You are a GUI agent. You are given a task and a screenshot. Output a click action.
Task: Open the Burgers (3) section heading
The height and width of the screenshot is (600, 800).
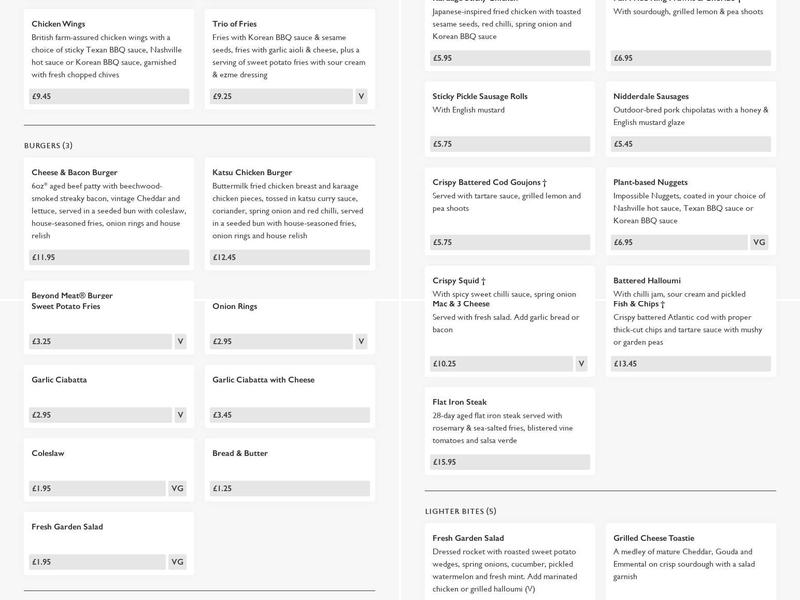click(48, 146)
